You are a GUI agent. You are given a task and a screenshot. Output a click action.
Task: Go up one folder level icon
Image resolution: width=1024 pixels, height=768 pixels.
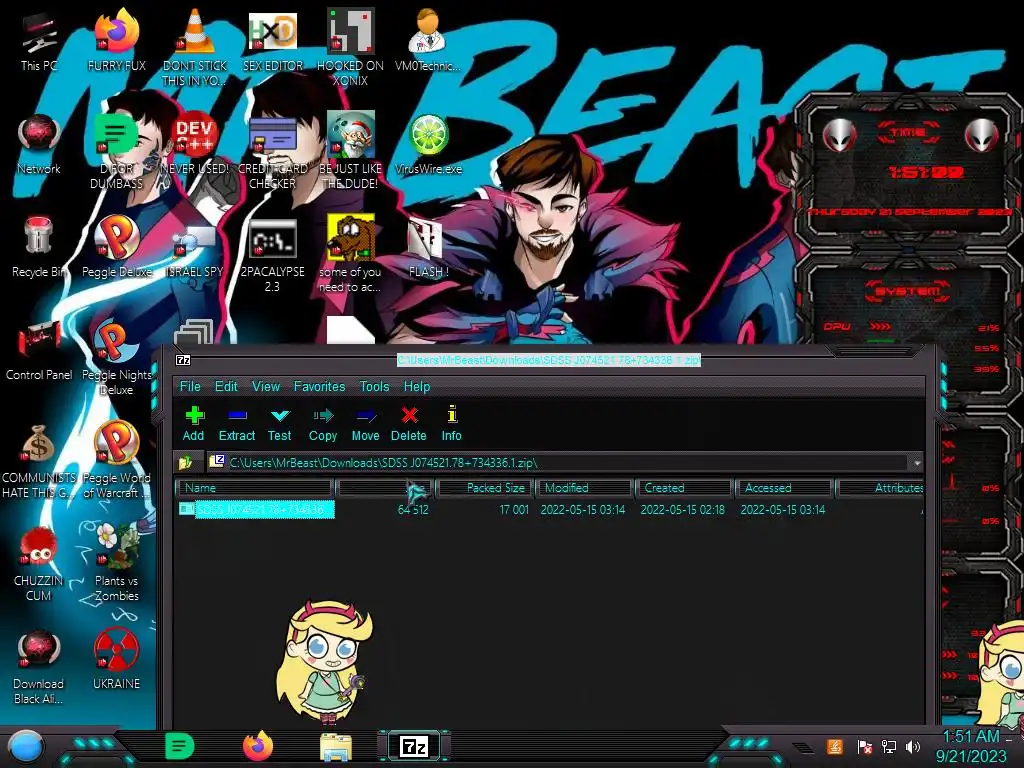click(x=186, y=462)
